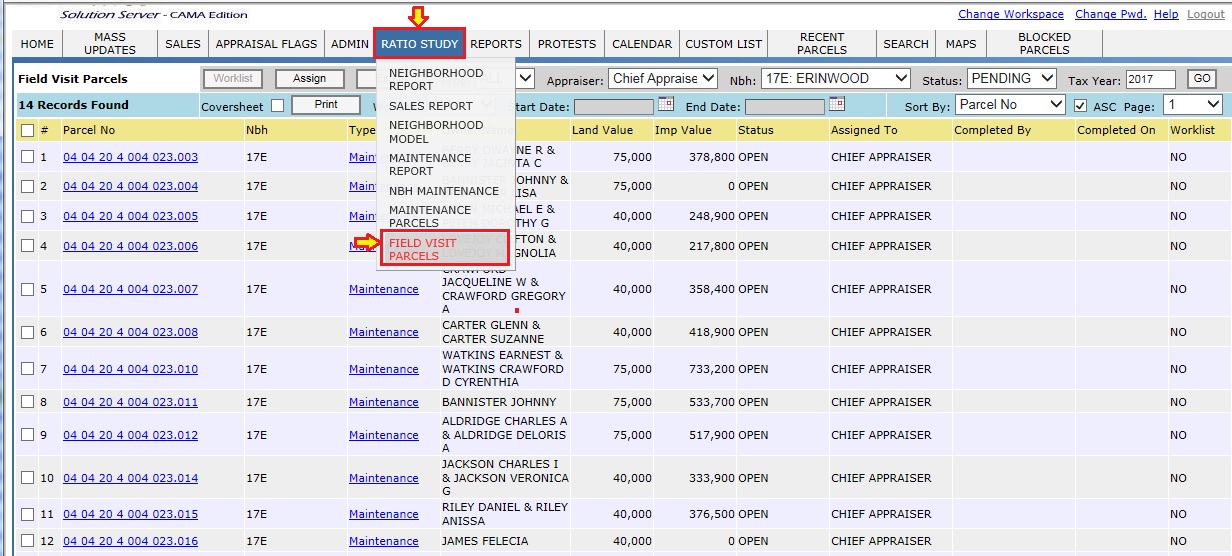The width and height of the screenshot is (1232, 556).
Task: Change the Page number dropdown
Action: [x=1193, y=105]
